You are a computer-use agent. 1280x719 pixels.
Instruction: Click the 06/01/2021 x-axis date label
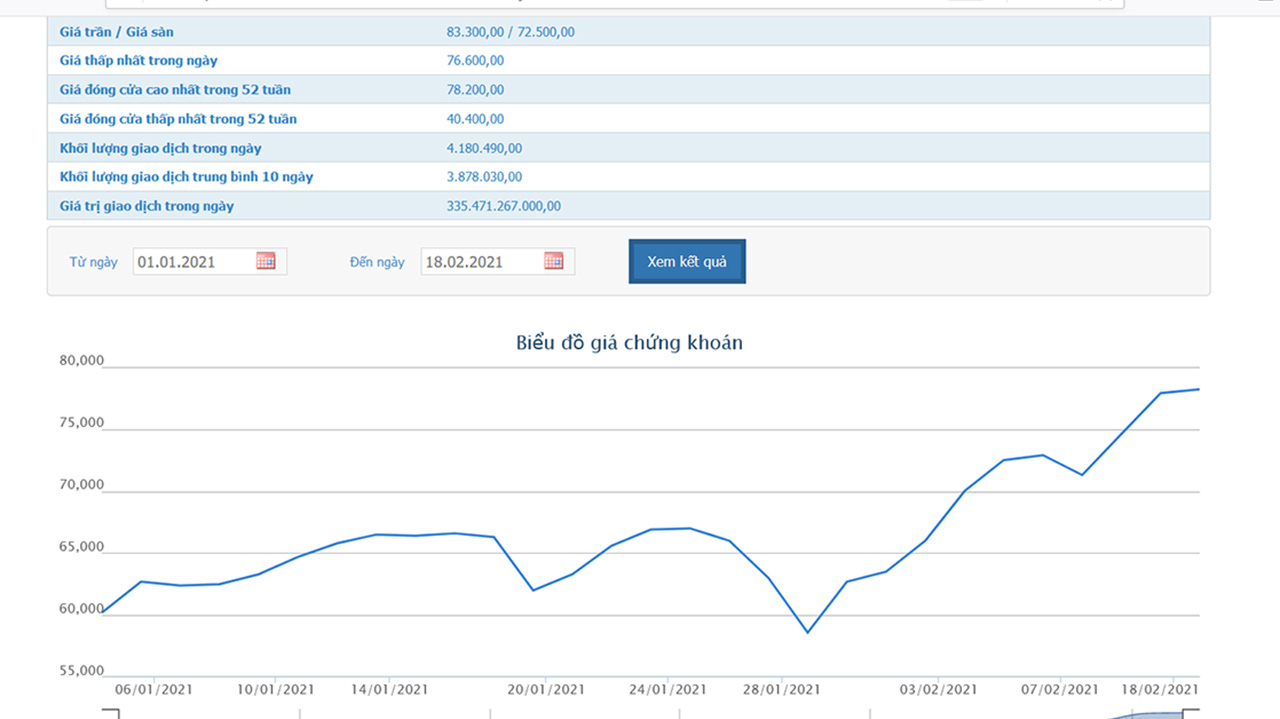click(x=154, y=690)
